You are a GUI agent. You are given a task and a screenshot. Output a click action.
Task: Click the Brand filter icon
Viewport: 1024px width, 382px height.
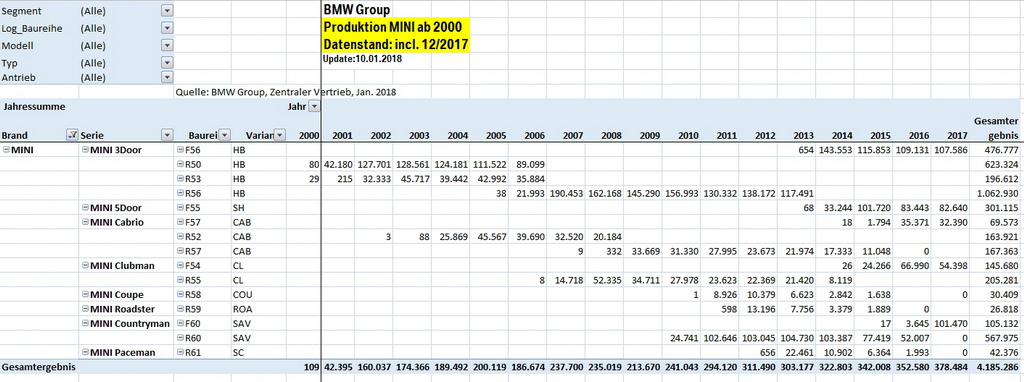[72, 135]
